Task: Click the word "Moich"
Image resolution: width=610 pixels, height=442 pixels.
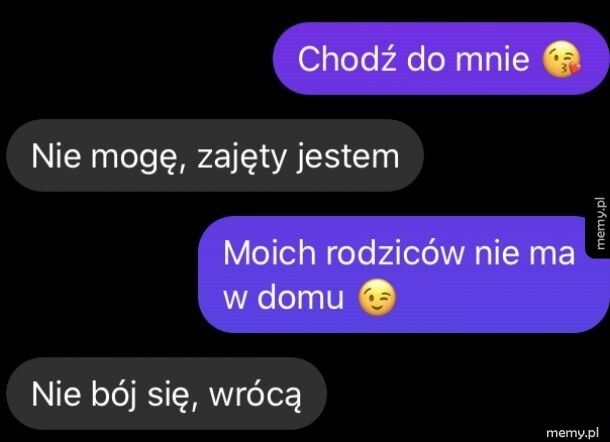Action: (269, 253)
